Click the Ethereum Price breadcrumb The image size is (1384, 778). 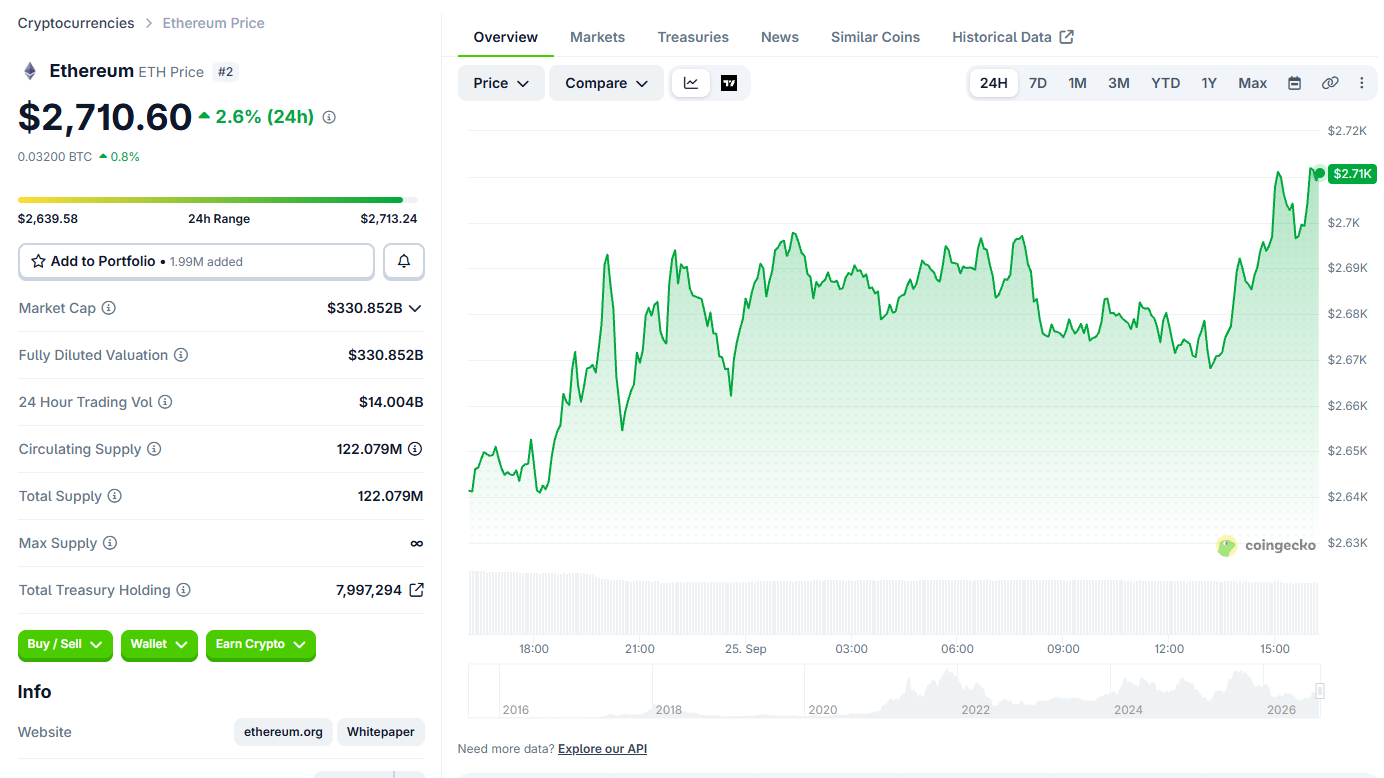[214, 23]
